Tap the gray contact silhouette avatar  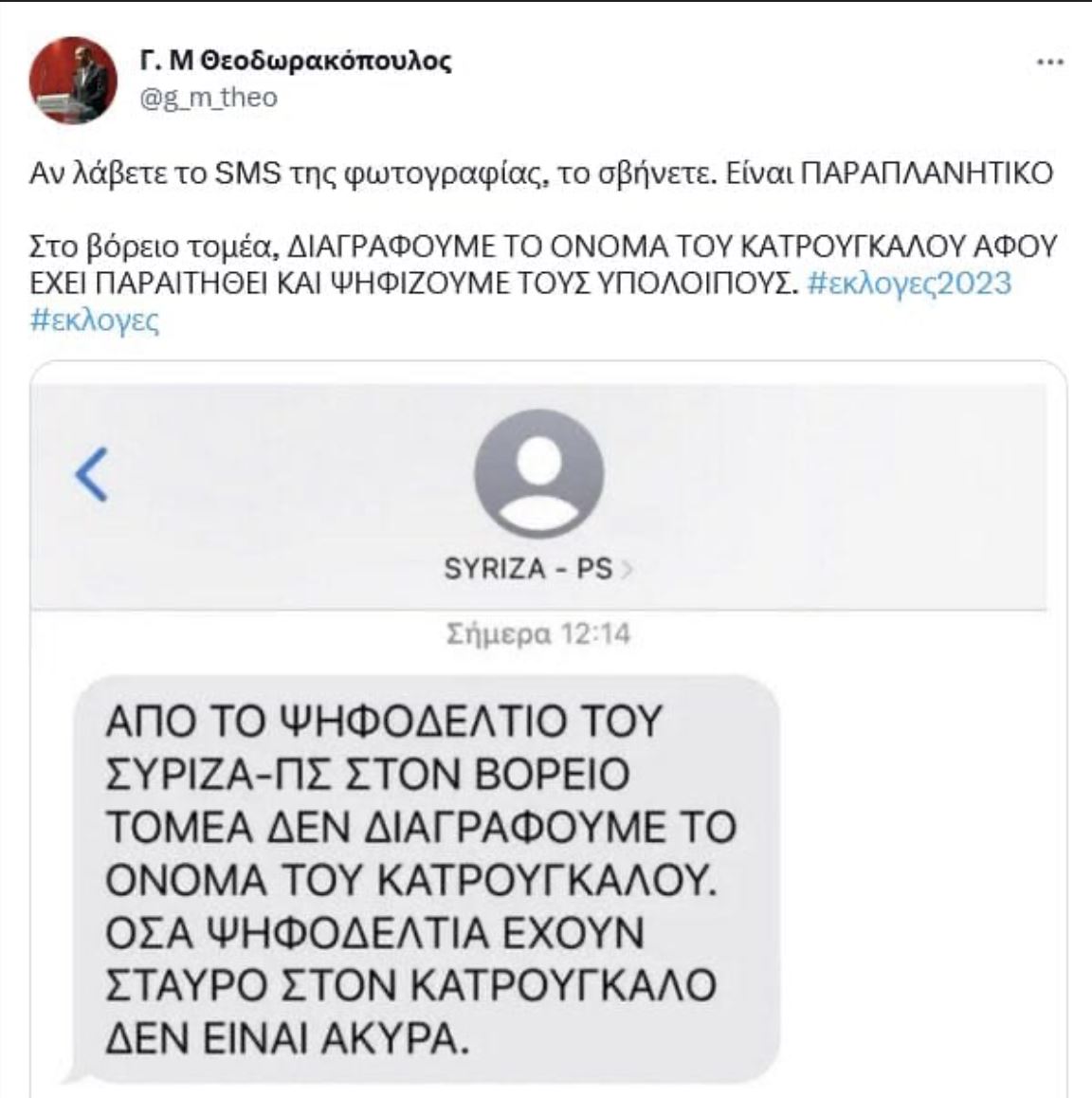[x=538, y=475]
